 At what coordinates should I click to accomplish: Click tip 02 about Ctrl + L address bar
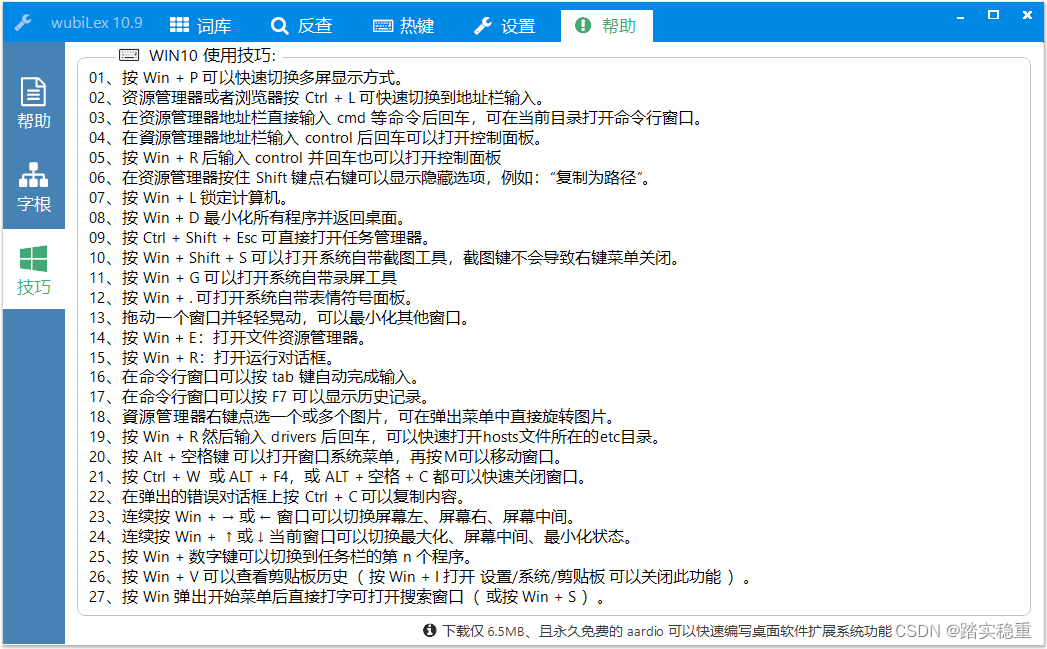point(317,98)
